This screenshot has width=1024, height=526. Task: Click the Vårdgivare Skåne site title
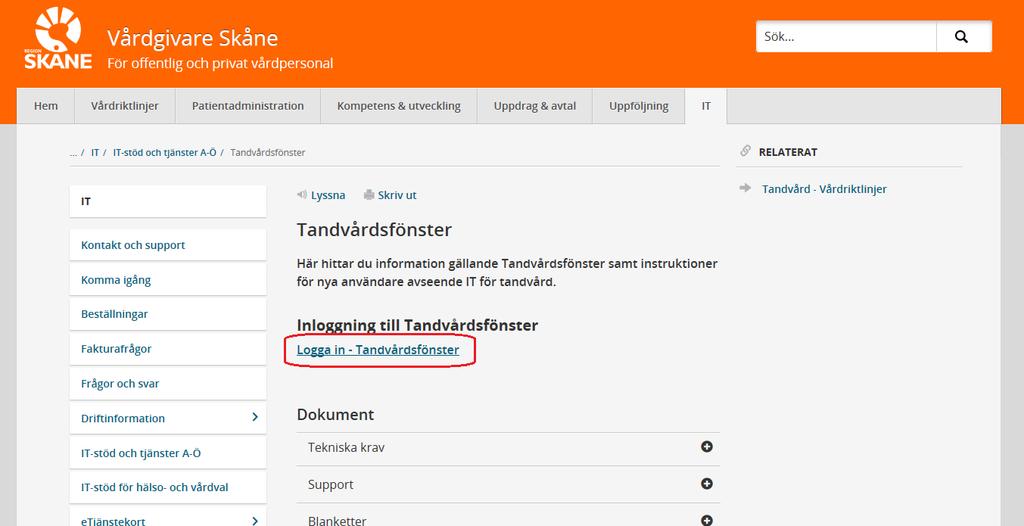(193, 38)
